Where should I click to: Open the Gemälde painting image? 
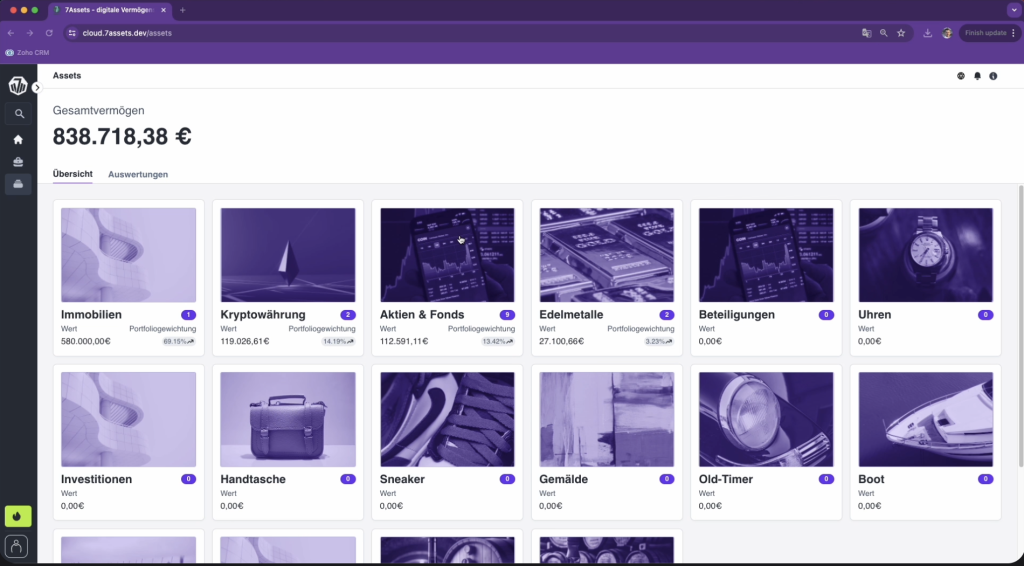[x=607, y=420]
